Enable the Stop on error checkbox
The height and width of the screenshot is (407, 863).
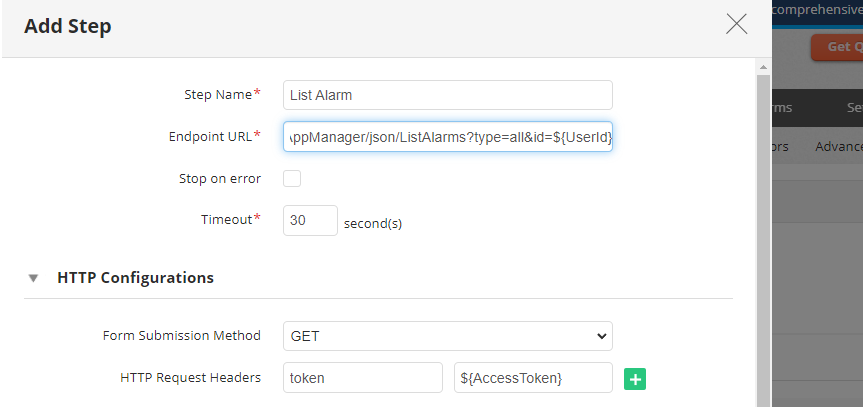pos(292,179)
